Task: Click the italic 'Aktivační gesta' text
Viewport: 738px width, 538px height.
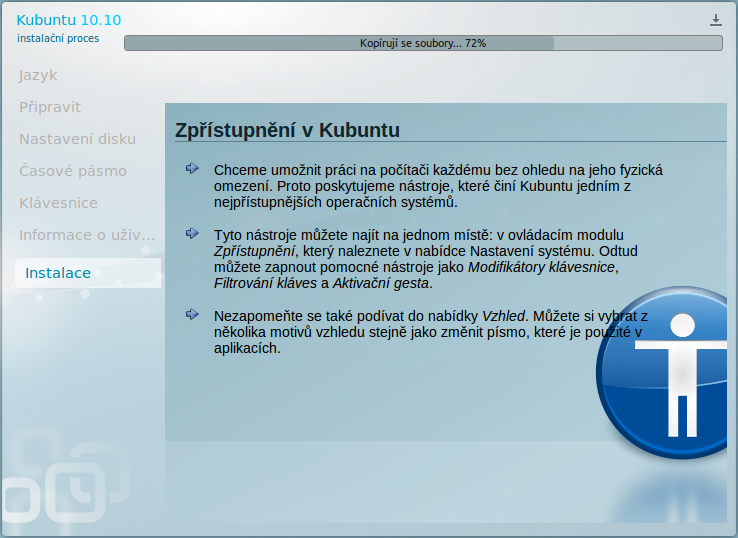Action: (x=381, y=283)
